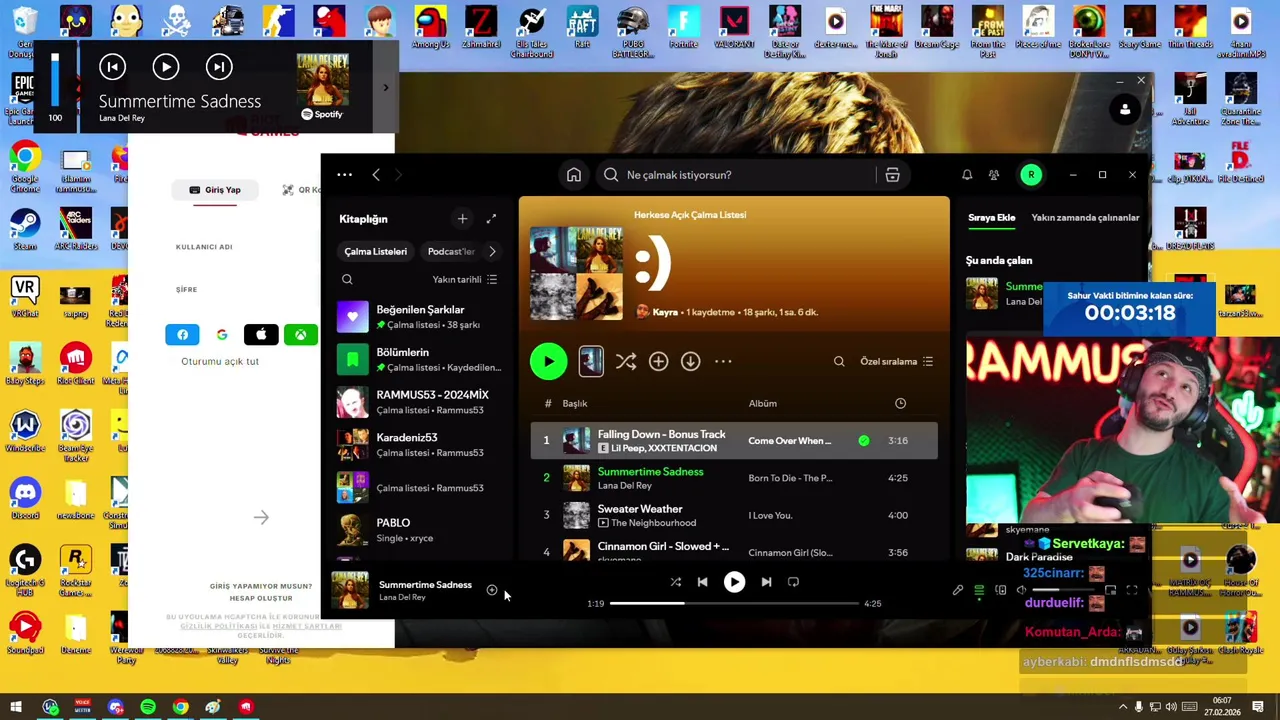Adjust Spotify volume slider
The height and width of the screenshot is (720, 1280).
tap(1065, 590)
